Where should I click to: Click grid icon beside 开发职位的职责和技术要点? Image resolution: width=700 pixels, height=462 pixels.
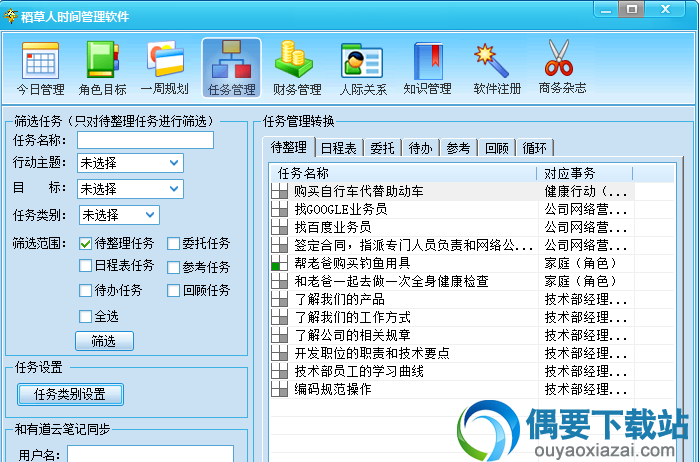pos(279,353)
